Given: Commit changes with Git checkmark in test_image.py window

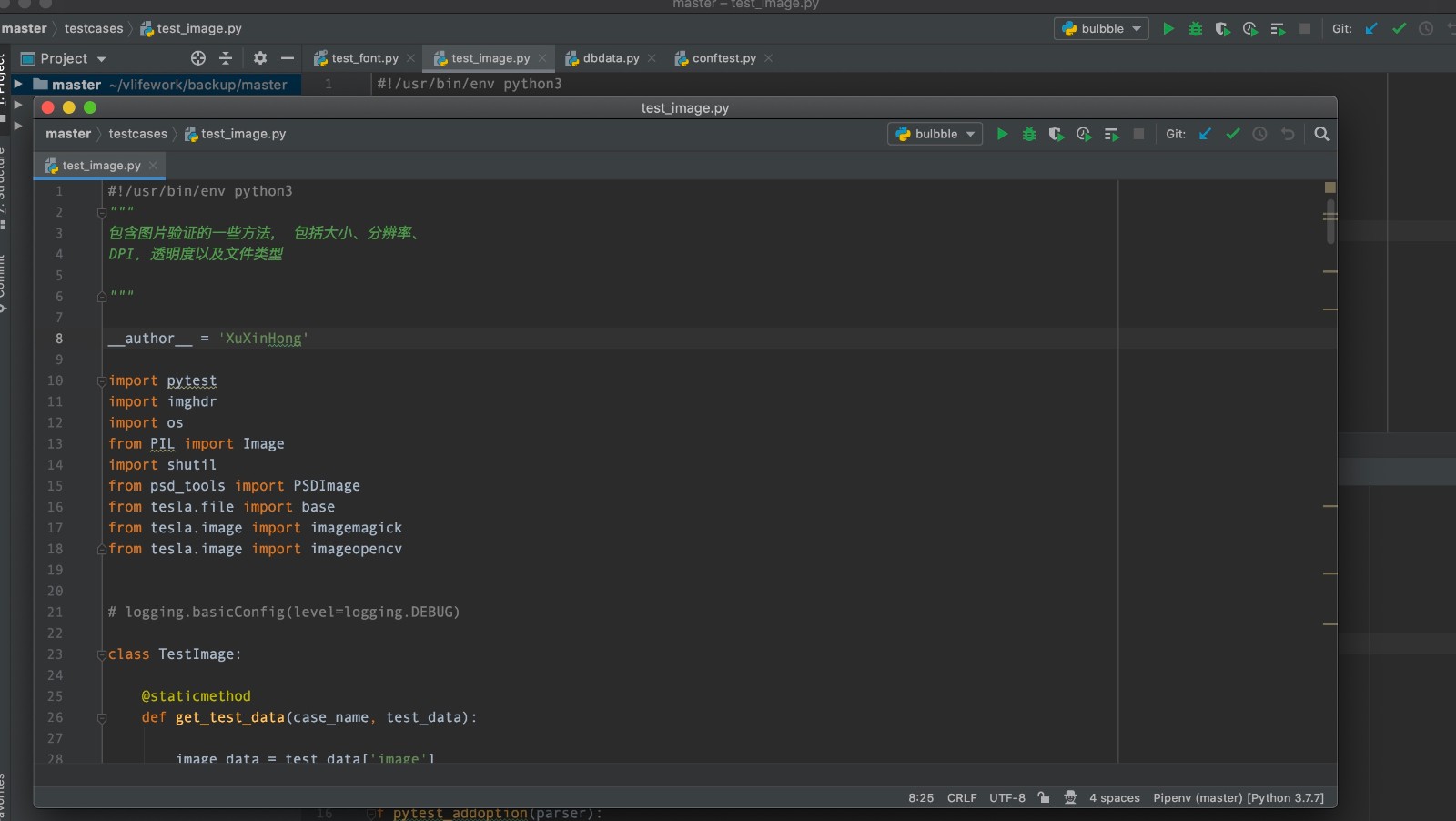Looking at the screenshot, I should tap(1233, 134).
